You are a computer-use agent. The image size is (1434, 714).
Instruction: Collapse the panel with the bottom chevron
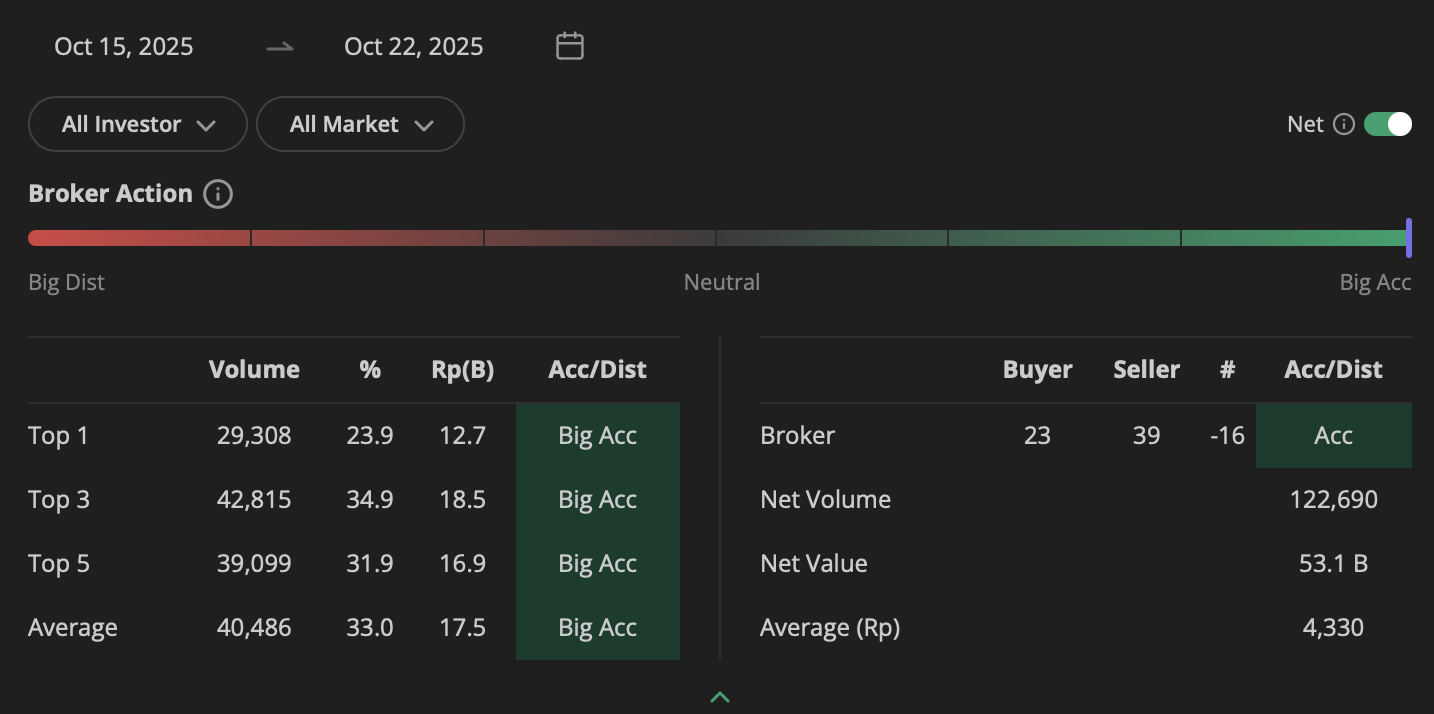pos(720,697)
